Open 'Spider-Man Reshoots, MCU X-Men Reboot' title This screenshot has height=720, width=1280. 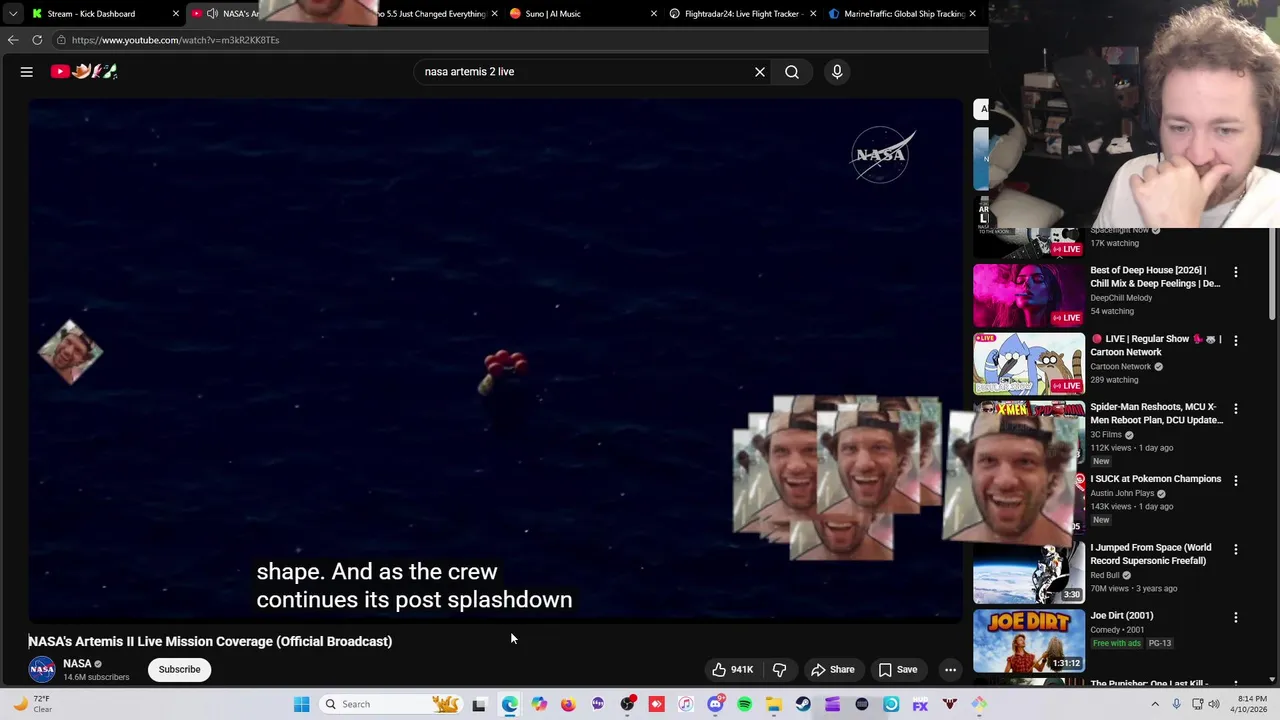coord(1156,414)
